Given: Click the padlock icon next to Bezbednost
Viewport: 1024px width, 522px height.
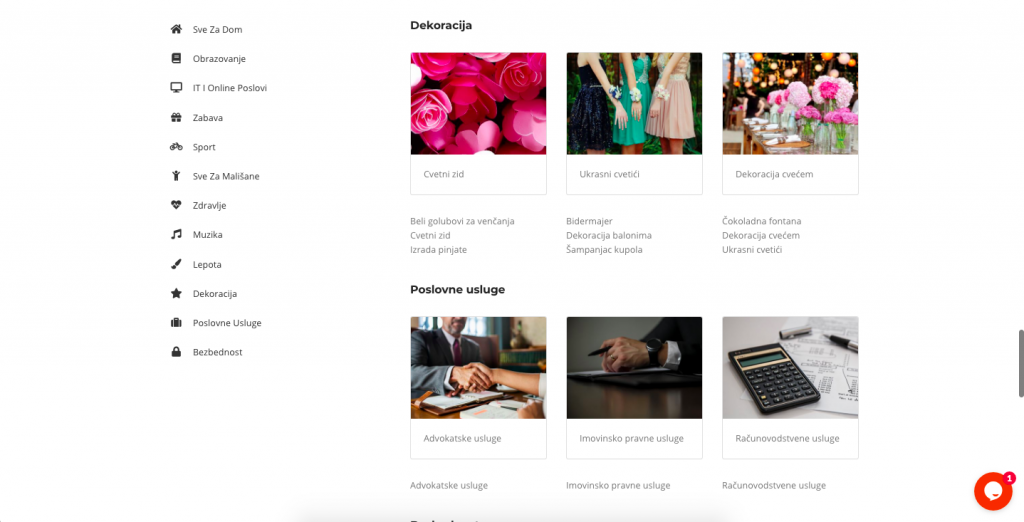Looking at the screenshot, I should 176,352.
